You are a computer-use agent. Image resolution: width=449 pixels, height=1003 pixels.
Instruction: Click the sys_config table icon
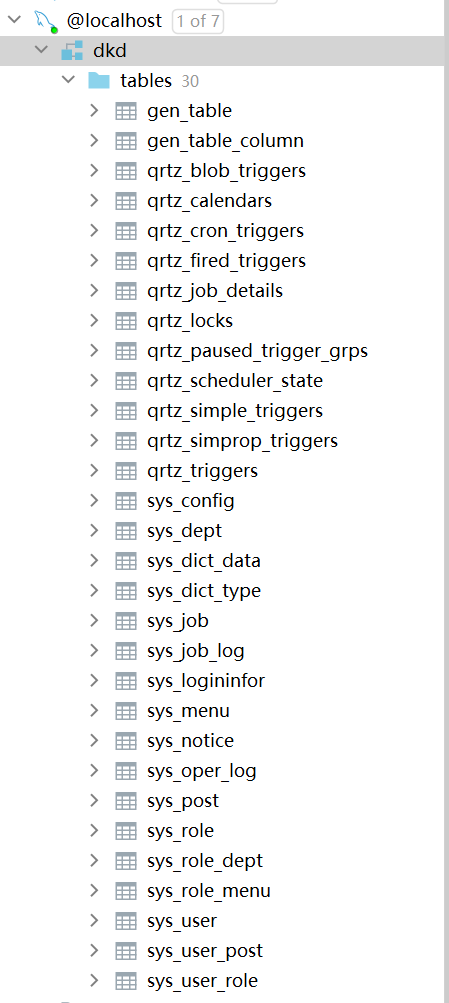coord(126,501)
